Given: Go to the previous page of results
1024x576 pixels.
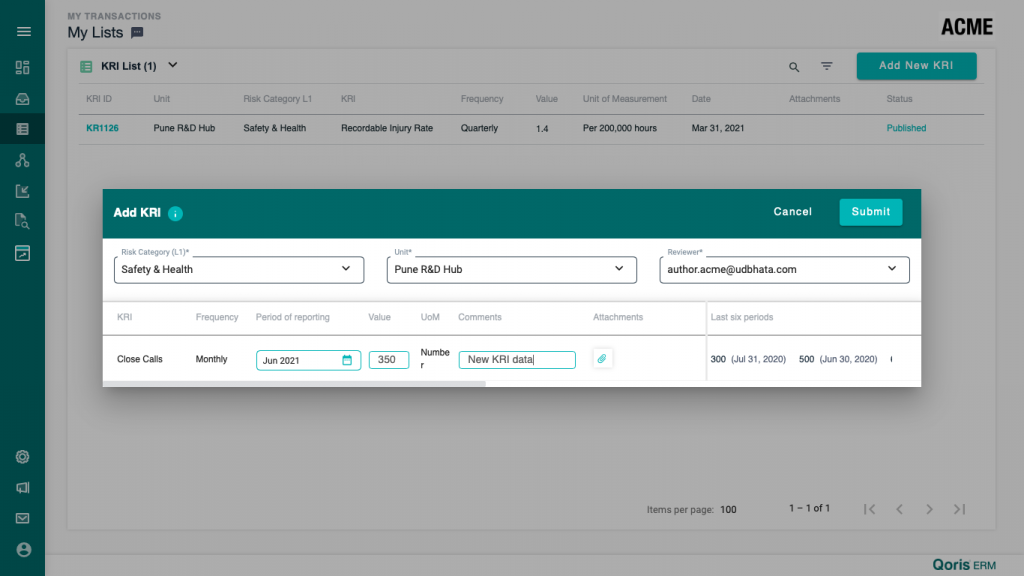Looking at the screenshot, I should click(899, 509).
